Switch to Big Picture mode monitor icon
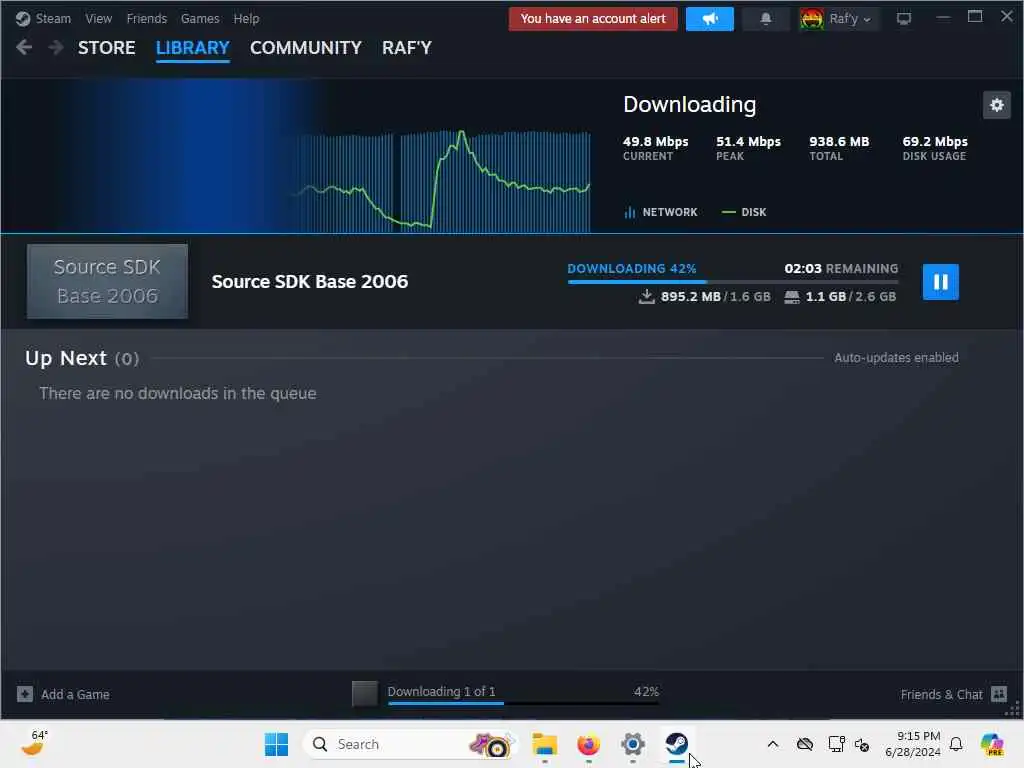The image size is (1024, 768). (x=904, y=19)
